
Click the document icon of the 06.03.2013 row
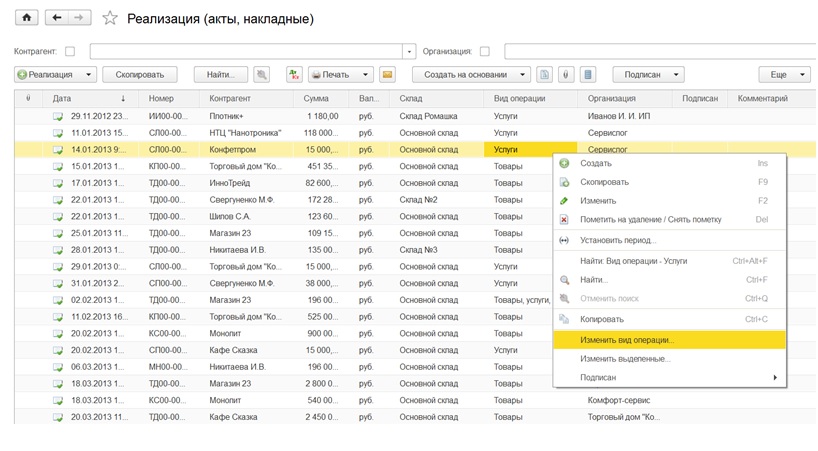pos(58,367)
